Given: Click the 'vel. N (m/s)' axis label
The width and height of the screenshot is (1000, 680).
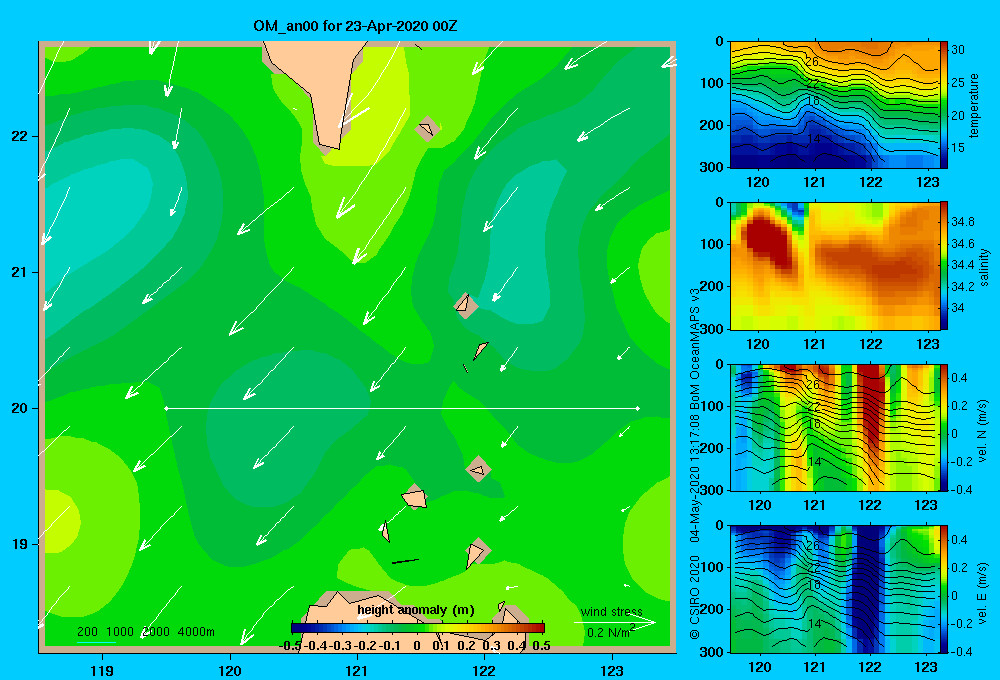Looking at the screenshot, I should [x=983, y=431].
